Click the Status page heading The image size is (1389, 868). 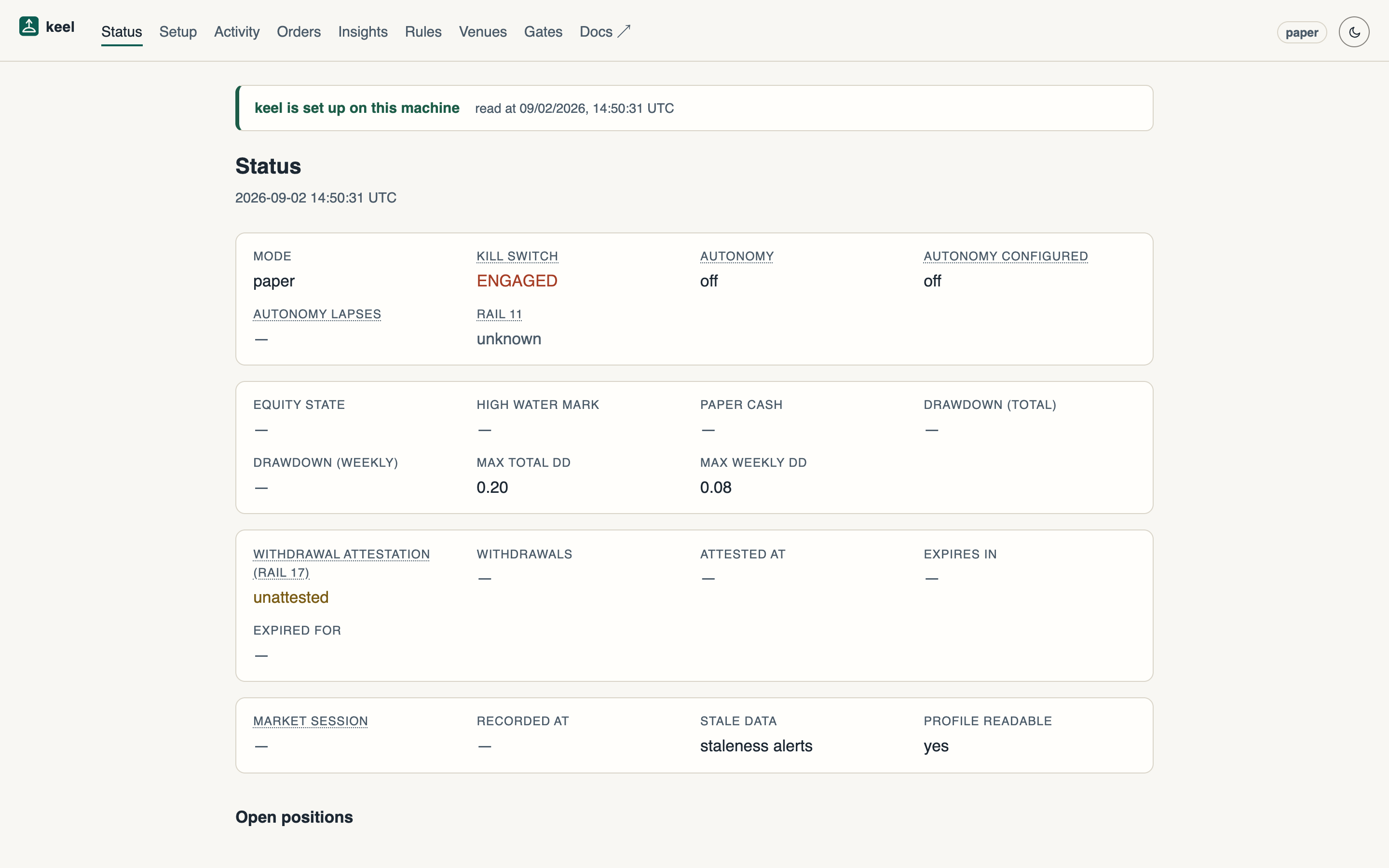tap(268, 166)
